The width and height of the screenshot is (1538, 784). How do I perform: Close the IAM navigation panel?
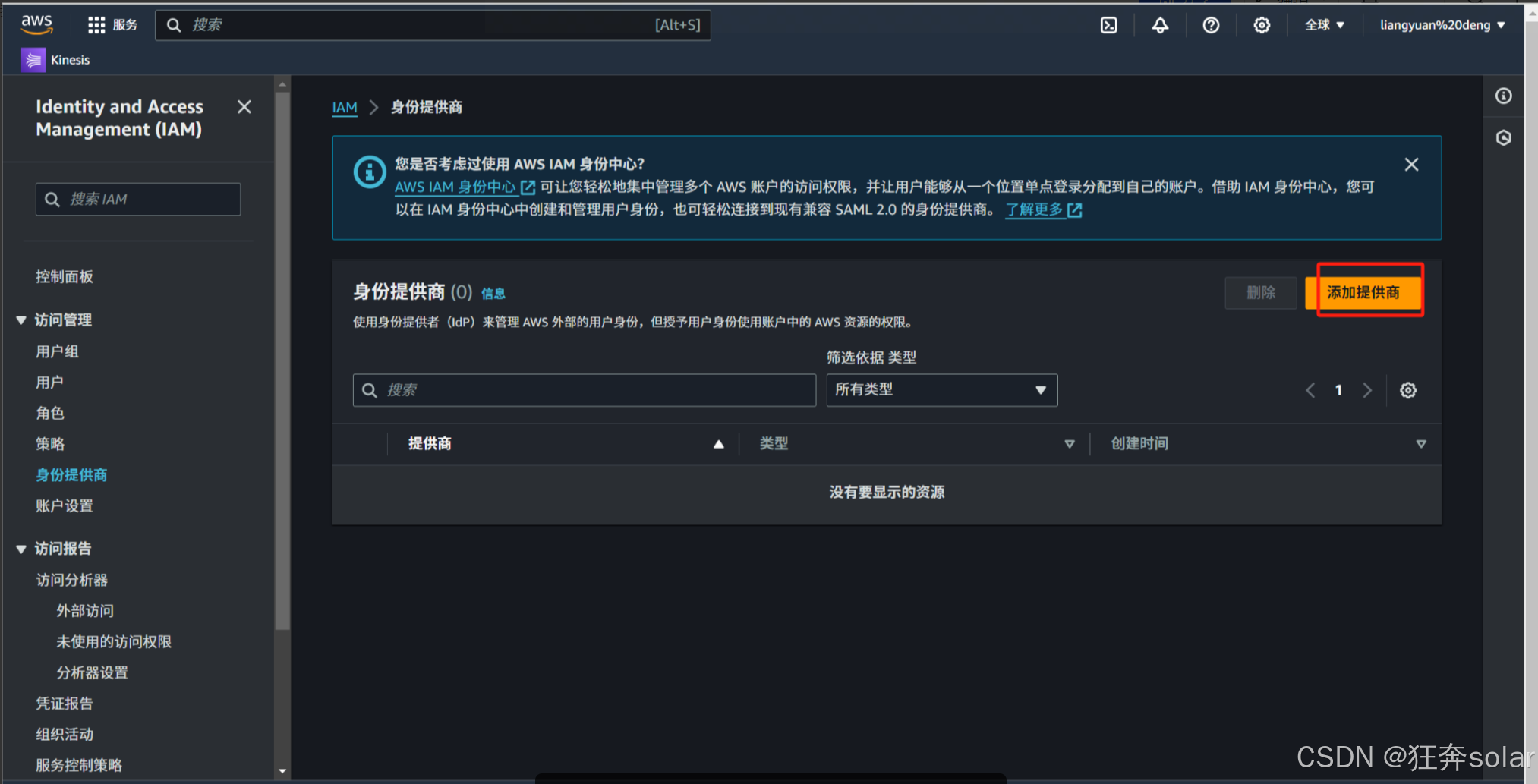pos(244,107)
